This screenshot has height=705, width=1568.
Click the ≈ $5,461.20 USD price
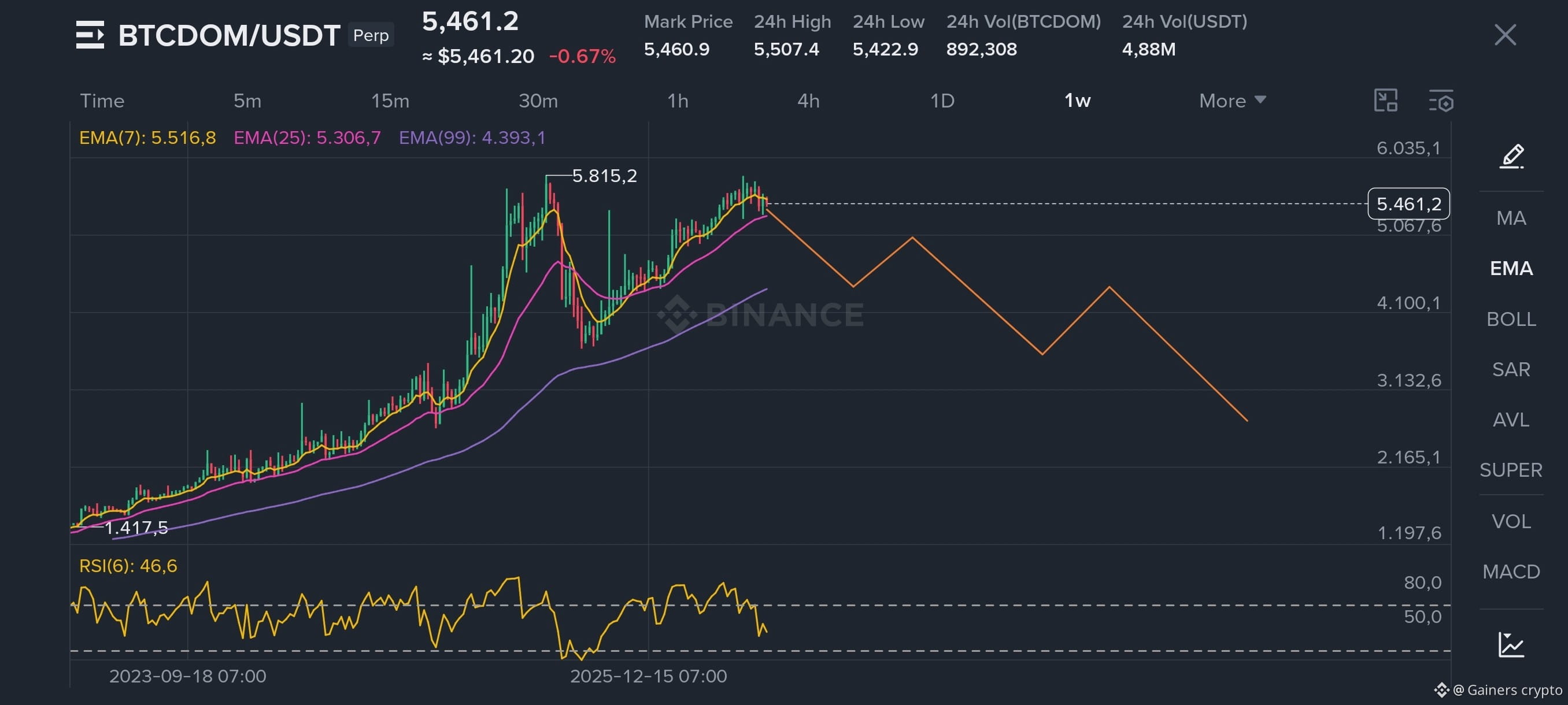tap(478, 56)
